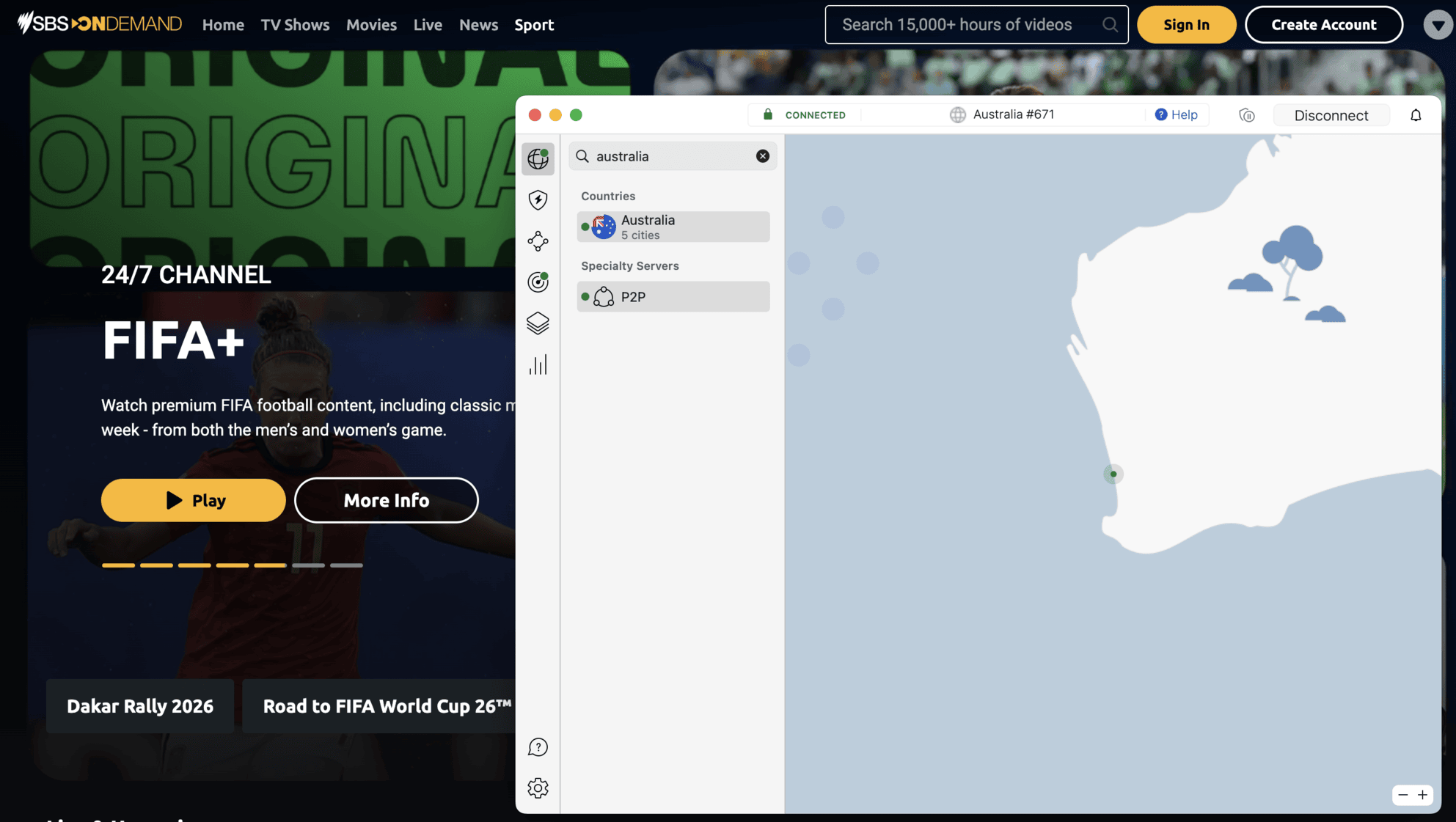Zoom out the VPN map
1456x822 pixels.
click(1402, 795)
